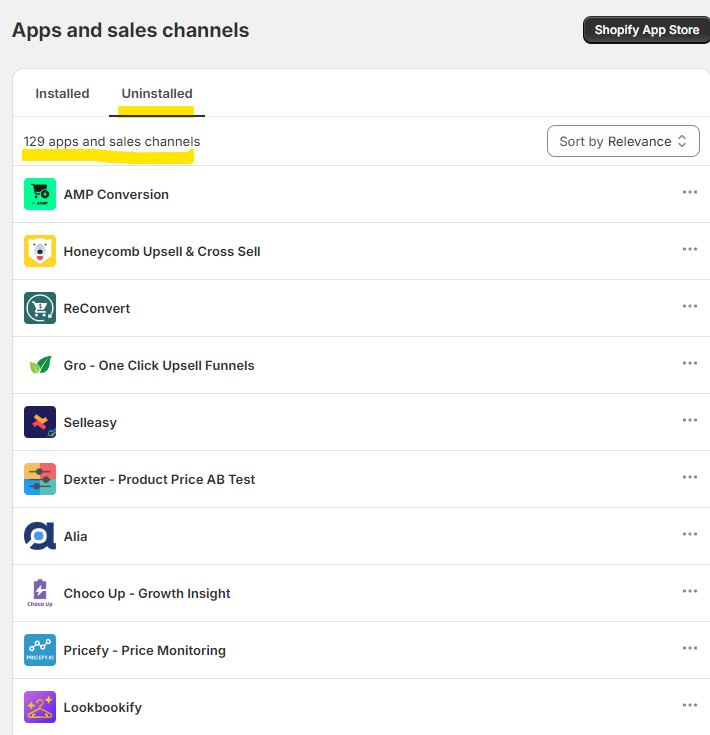Click the Lookbookify app name
710x735 pixels.
click(103, 708)
